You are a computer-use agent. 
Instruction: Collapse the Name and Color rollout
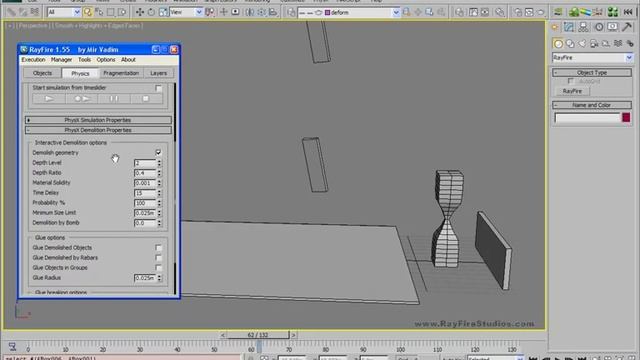pyautogui.click(x=592, y=105)
